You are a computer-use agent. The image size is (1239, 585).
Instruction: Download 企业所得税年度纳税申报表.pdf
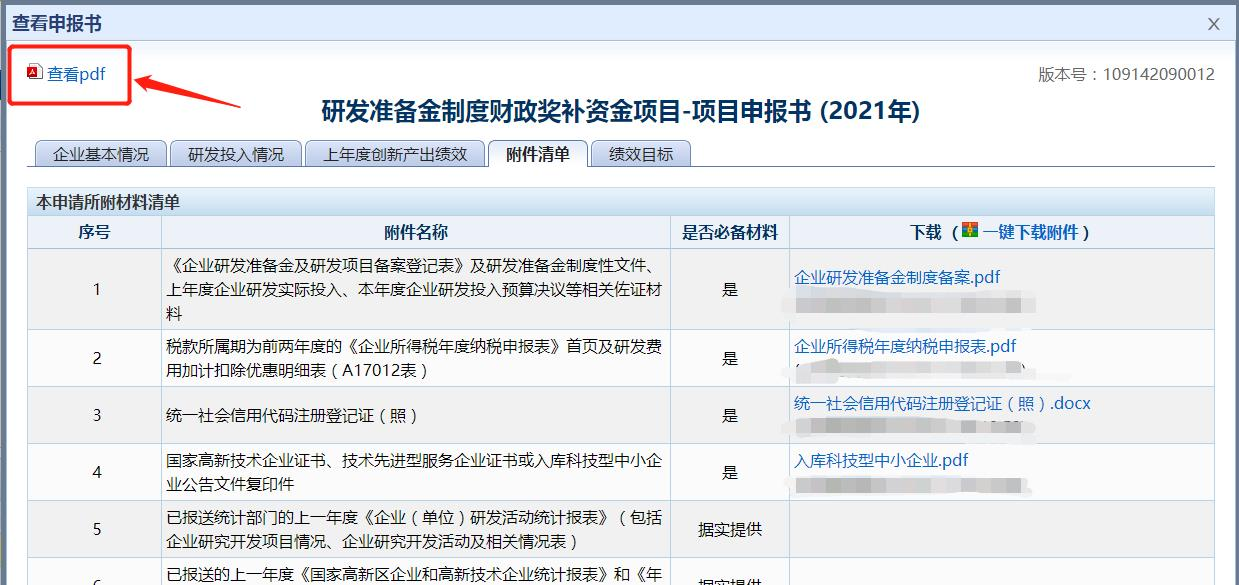tap(905, 346)
